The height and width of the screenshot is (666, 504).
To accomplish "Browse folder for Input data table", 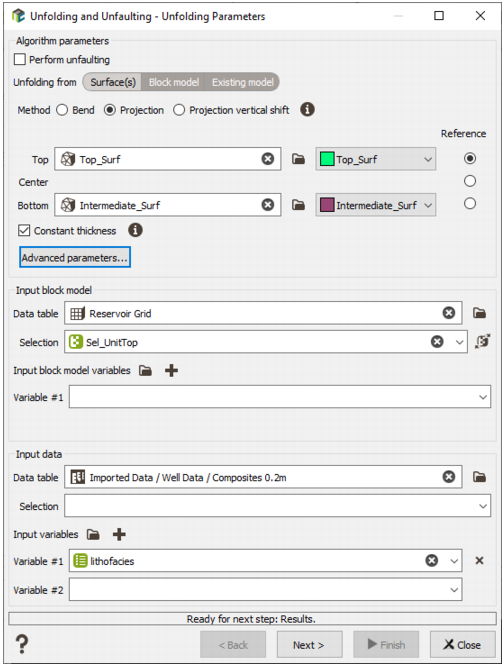I will coord(480,477).
